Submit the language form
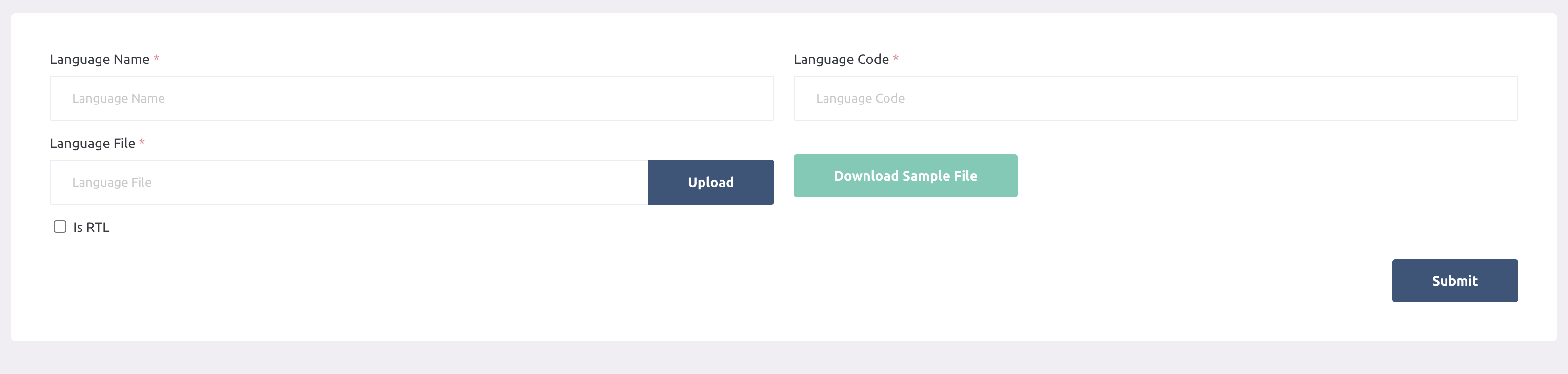Viewport: 1568px width, 374px height. click(x=1453, y=281)
